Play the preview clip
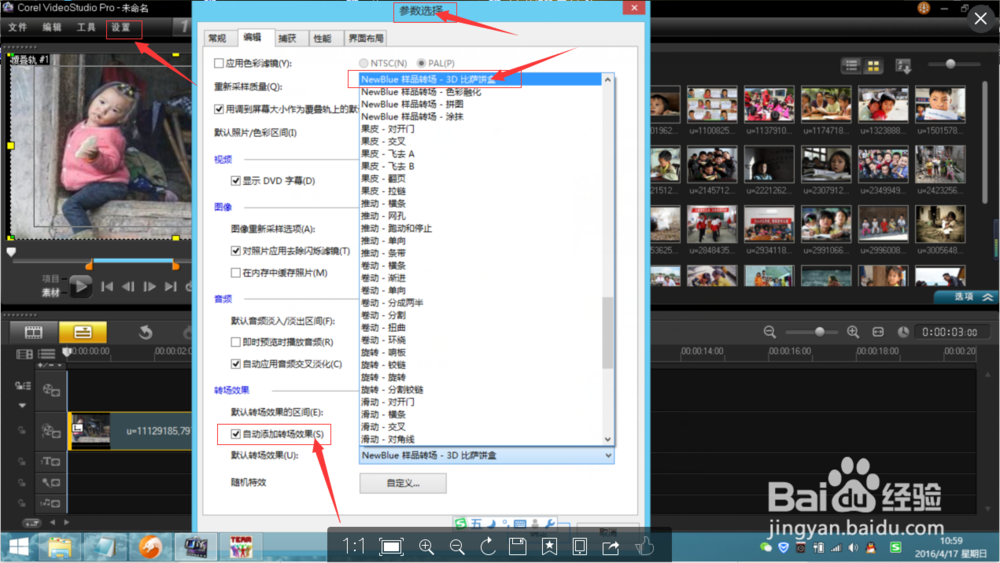Viewport: 1000px width, 563px height. tap(80, 287)
